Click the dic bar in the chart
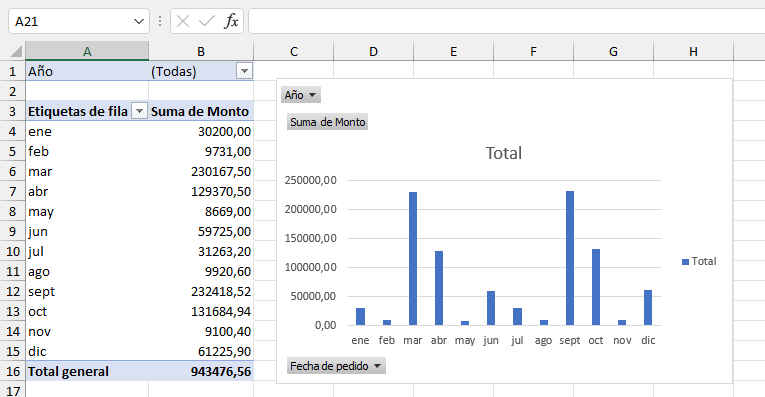765x397 pixels. pyautogui.click(x=648, y=307)
